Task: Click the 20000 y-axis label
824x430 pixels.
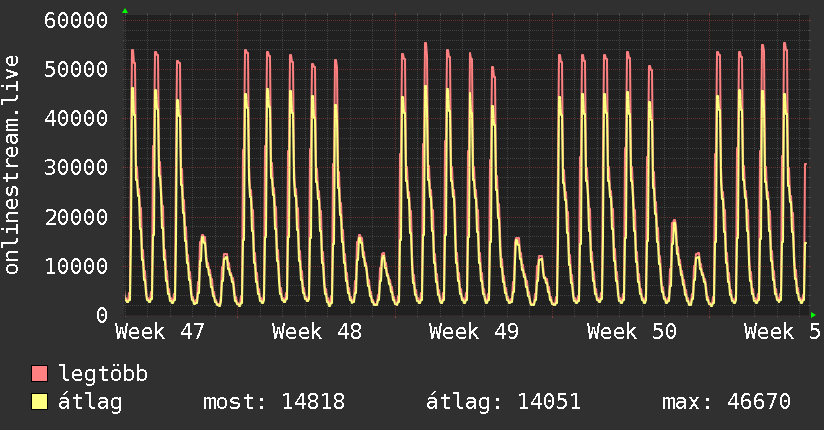Action: [76, 217]
